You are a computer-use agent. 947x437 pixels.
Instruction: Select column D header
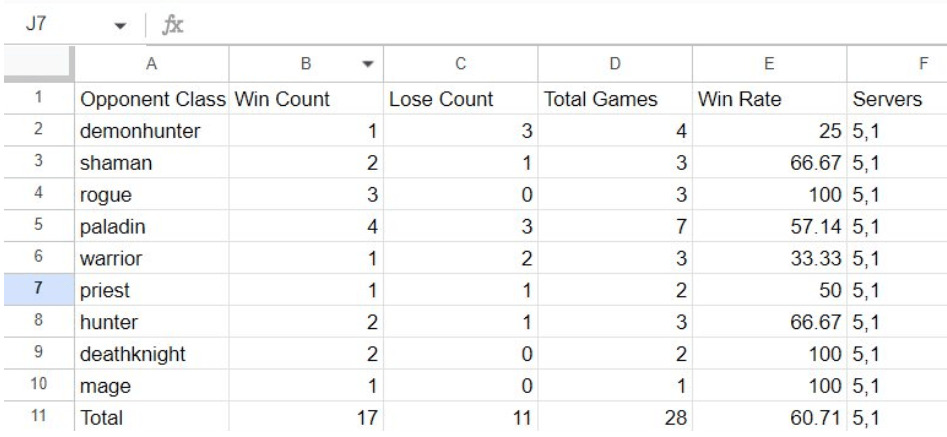pyautogui.click(x=615, y=64)
